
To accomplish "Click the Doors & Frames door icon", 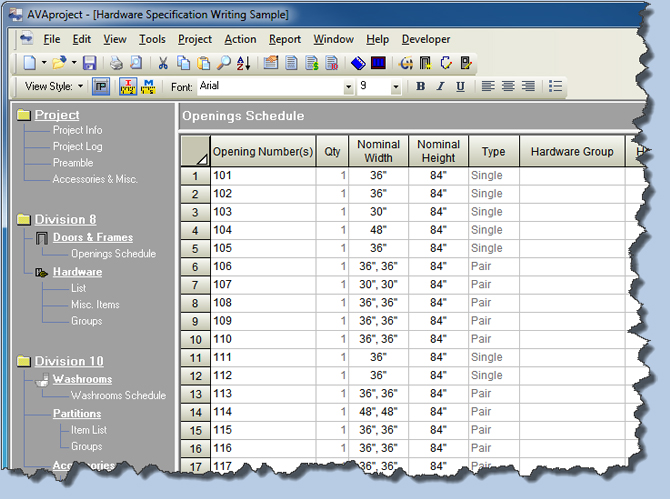I will pos(41,238).
